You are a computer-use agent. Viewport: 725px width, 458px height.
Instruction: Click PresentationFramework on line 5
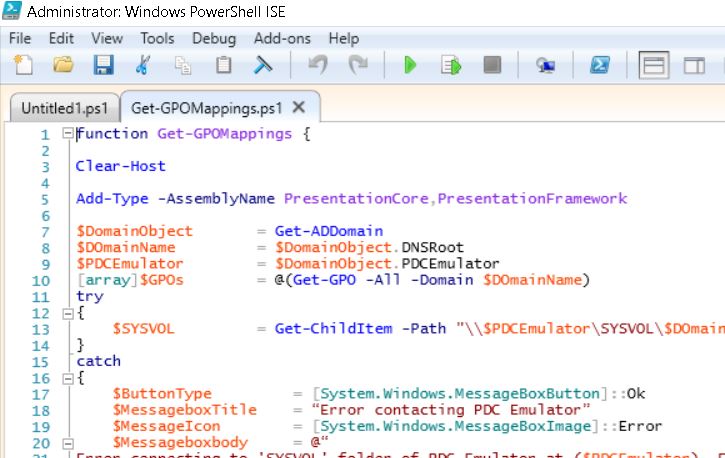[x=532, y=199]
